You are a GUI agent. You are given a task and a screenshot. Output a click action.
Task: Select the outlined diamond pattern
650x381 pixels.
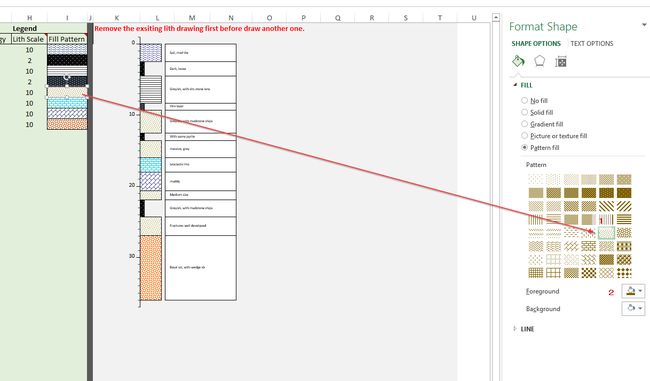606,273
